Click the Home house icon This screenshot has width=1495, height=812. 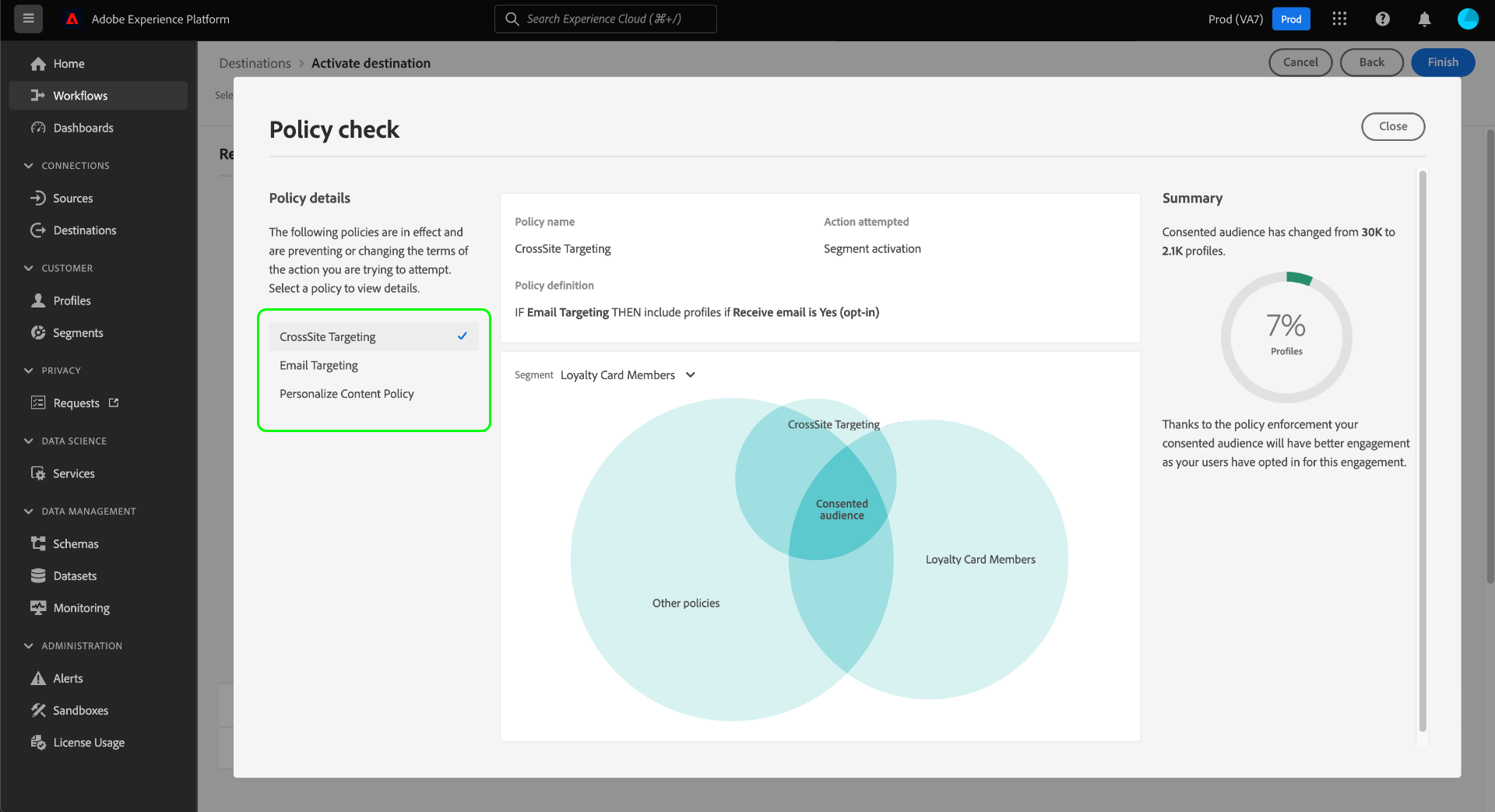coord(38,64)
